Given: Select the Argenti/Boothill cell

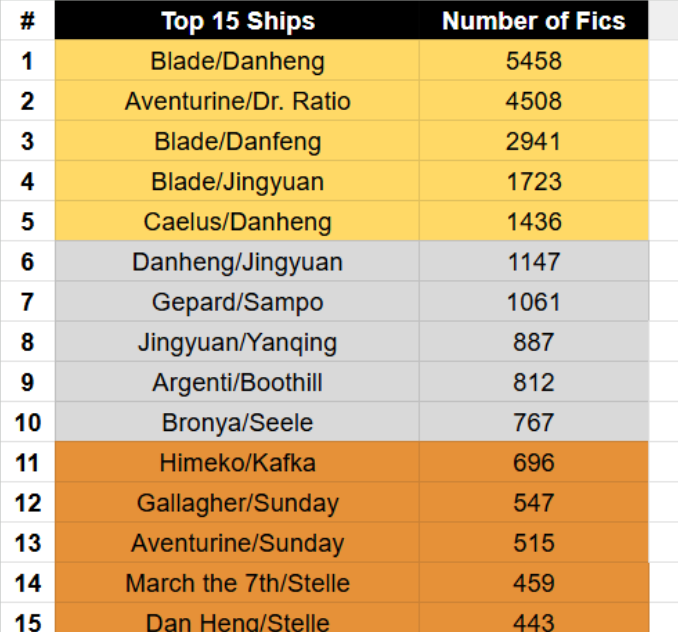Looking at the screenshot, I should coord(237,382).
